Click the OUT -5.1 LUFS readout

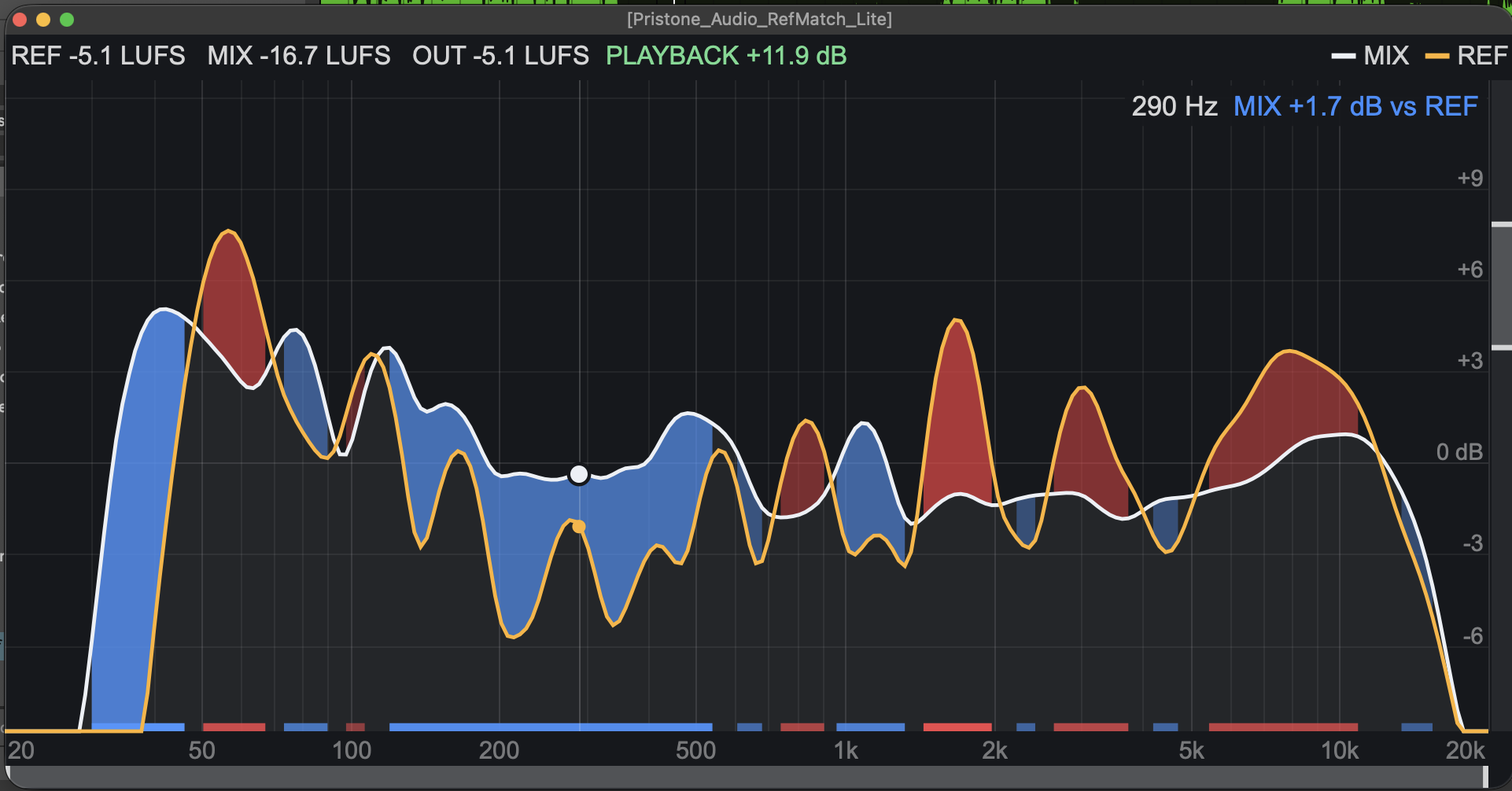[x=500, y=56]
